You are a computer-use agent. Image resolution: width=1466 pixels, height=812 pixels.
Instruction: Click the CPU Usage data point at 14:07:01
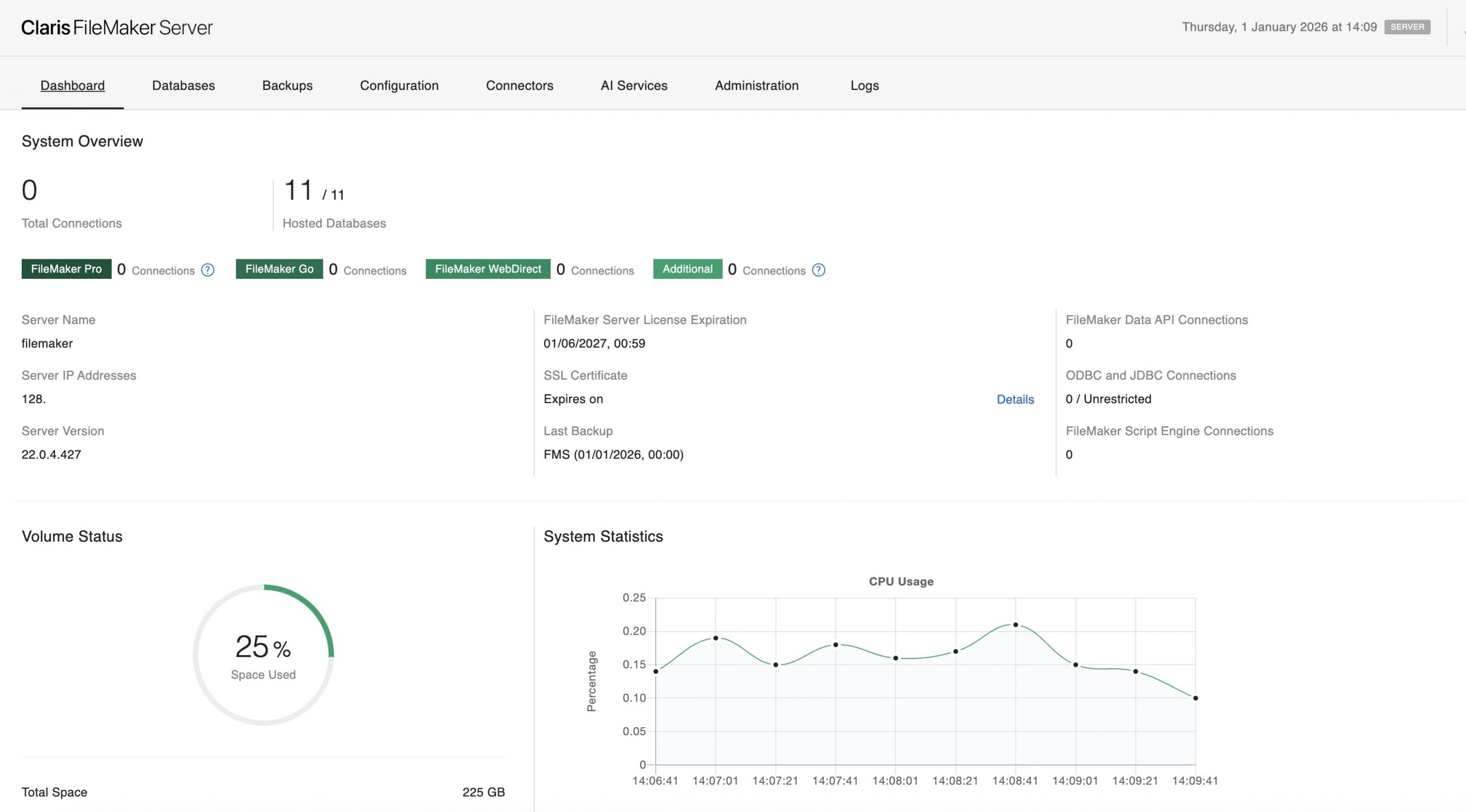pyautogui.click(x=715, y=638)
